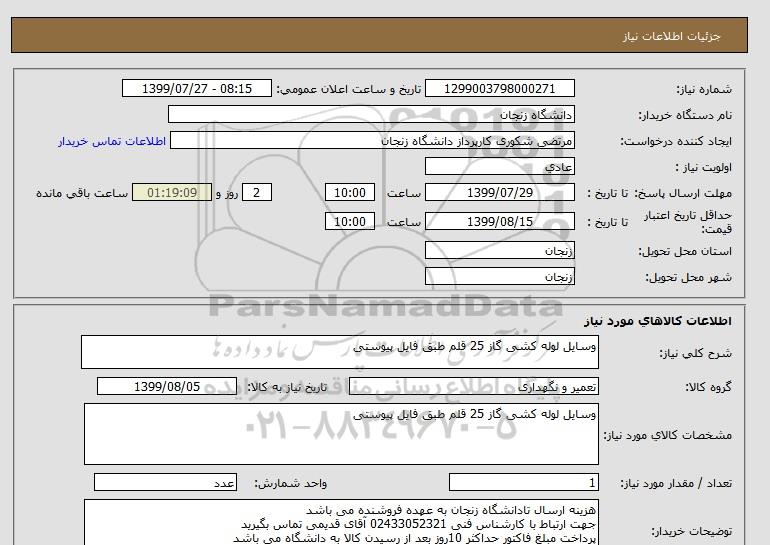Click the section heading اطلاعات کالاهای مورد نیاز
770x545 pixels.
coord(658,321)
